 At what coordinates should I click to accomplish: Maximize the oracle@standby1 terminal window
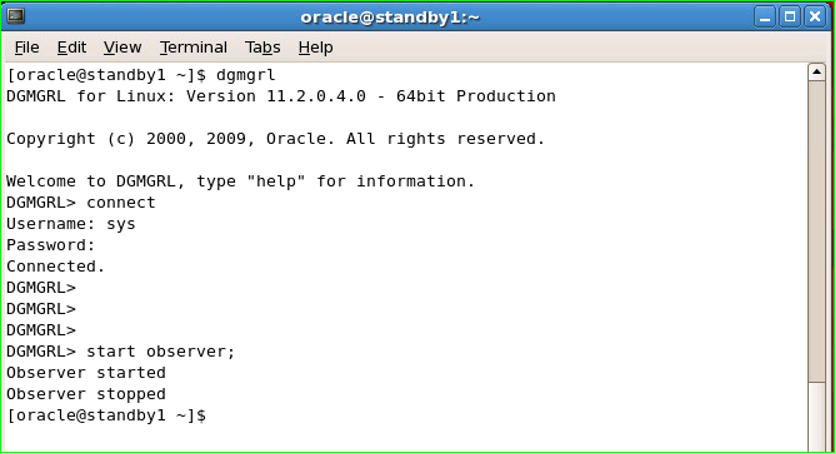[790, 17]
